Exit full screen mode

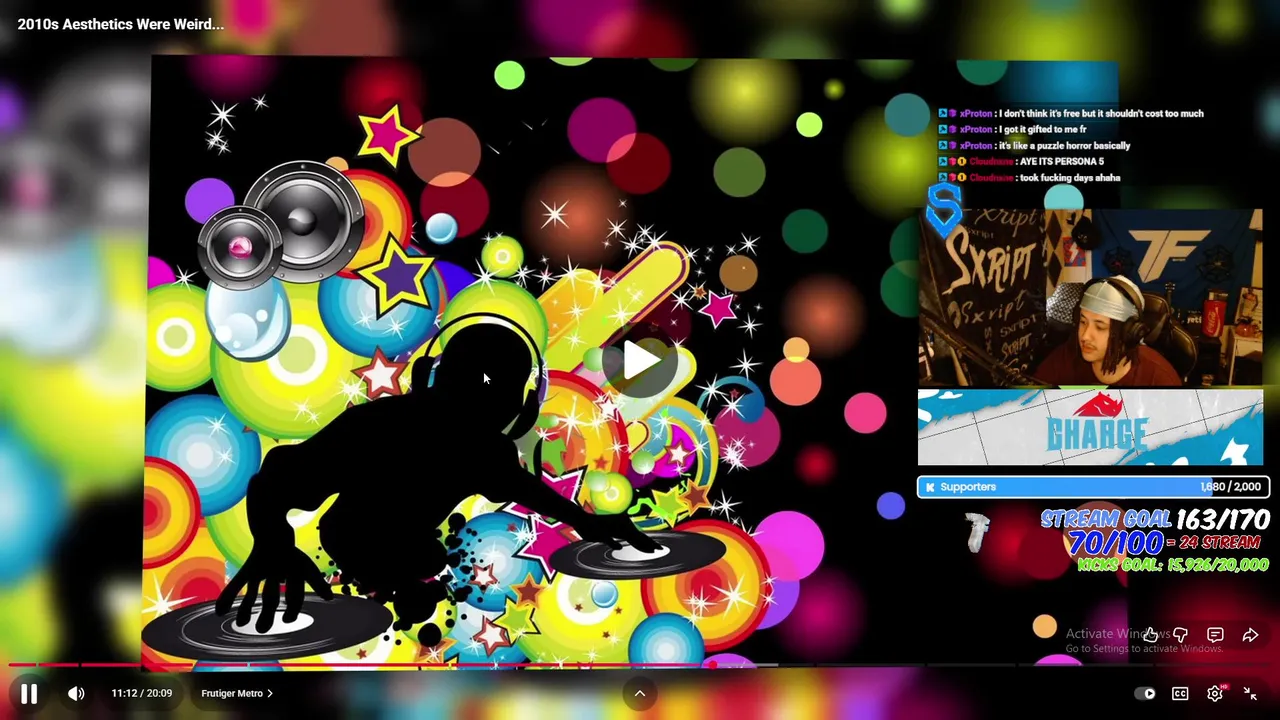click(1250, 693)
